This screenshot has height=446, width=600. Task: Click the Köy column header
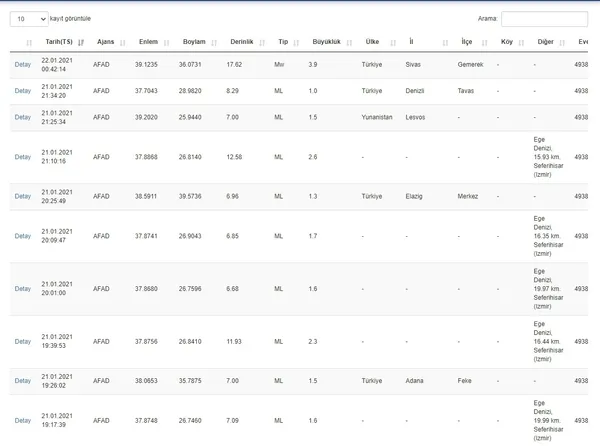tap(506, 42)
